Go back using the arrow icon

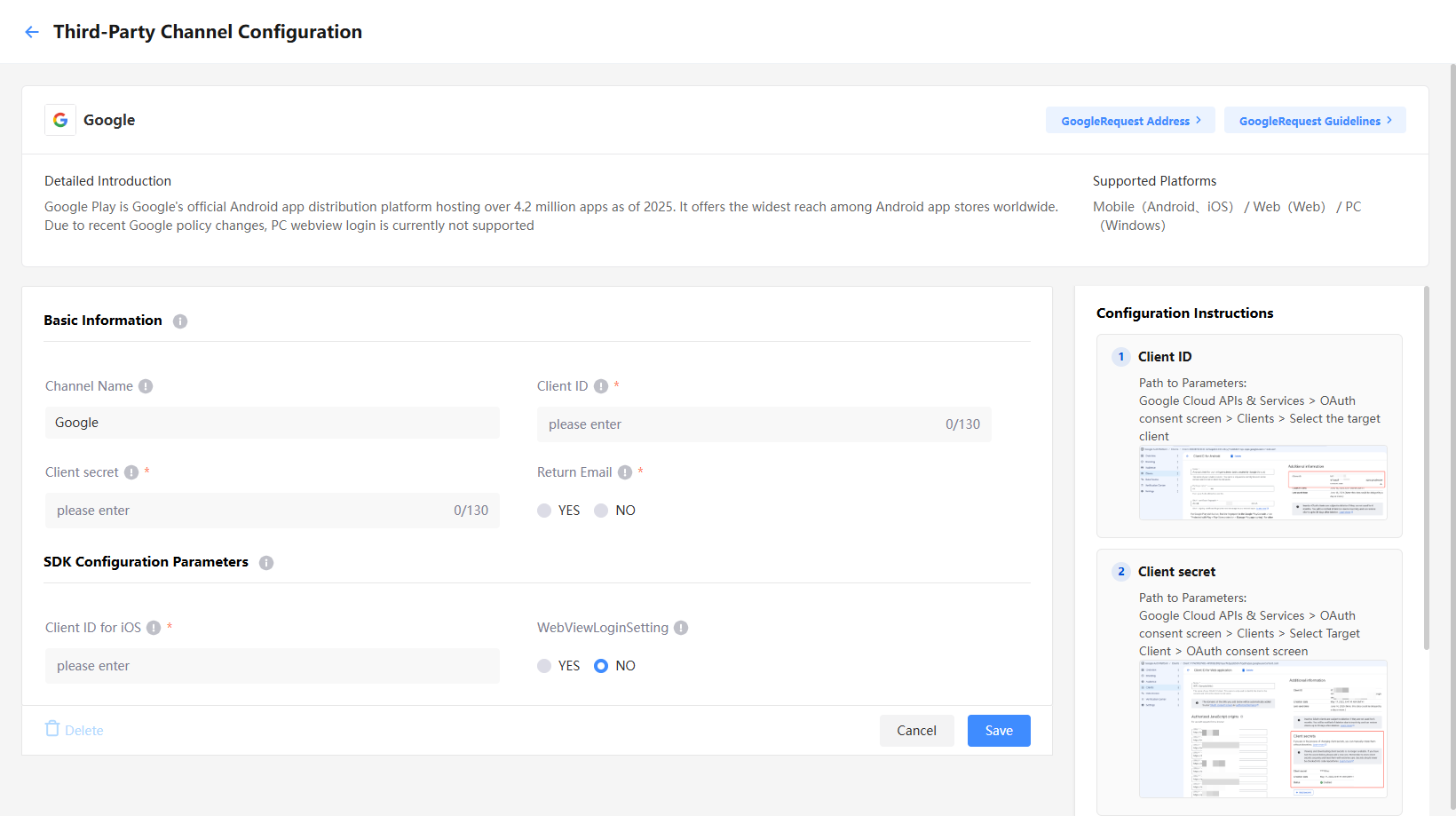(x=32, y=32)
